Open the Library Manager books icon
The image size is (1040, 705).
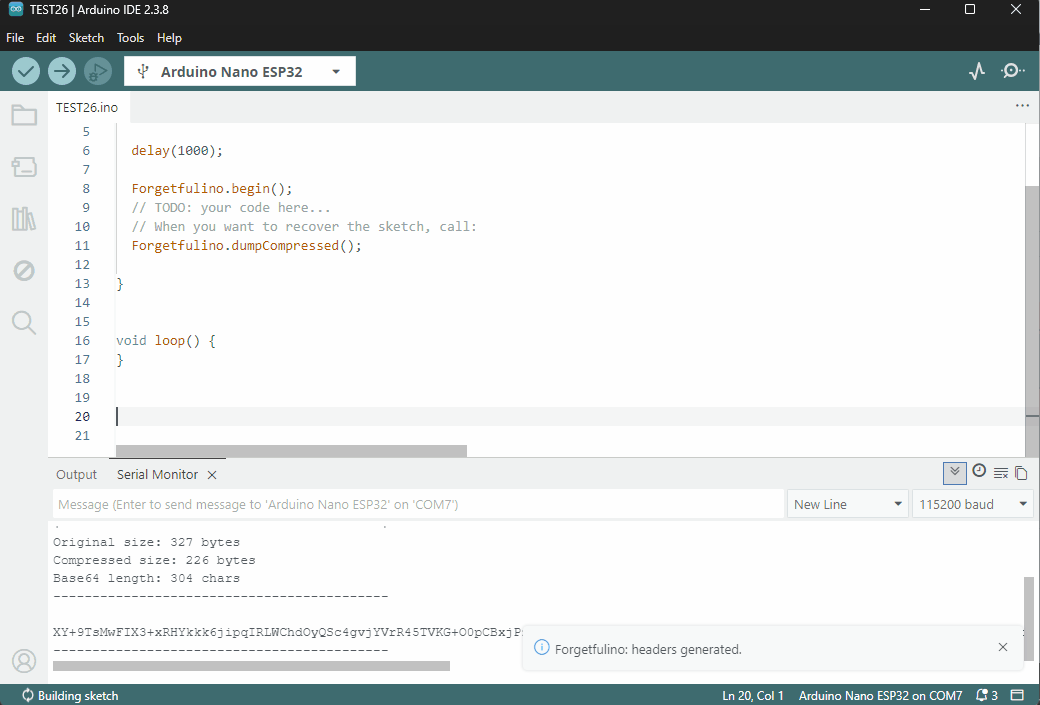[x=24, y=218]
